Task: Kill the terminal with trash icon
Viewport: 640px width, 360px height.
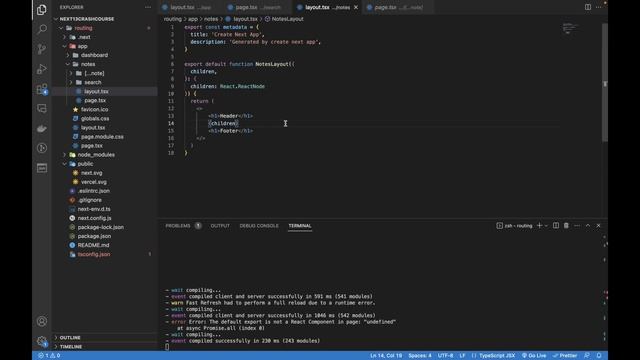Action: (x=566, y=225)
